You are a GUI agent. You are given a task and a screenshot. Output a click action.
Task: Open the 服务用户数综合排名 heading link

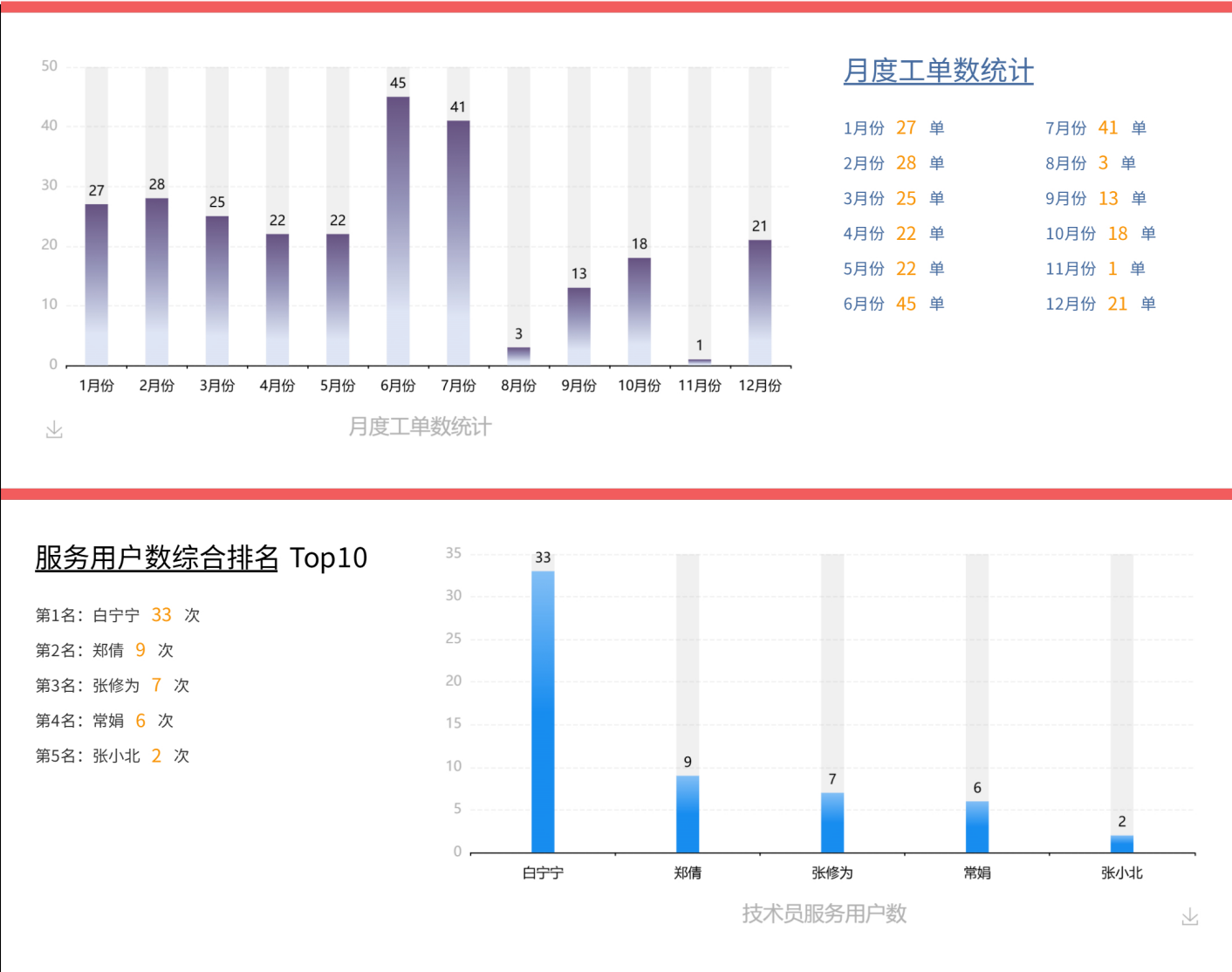point(154,558)
